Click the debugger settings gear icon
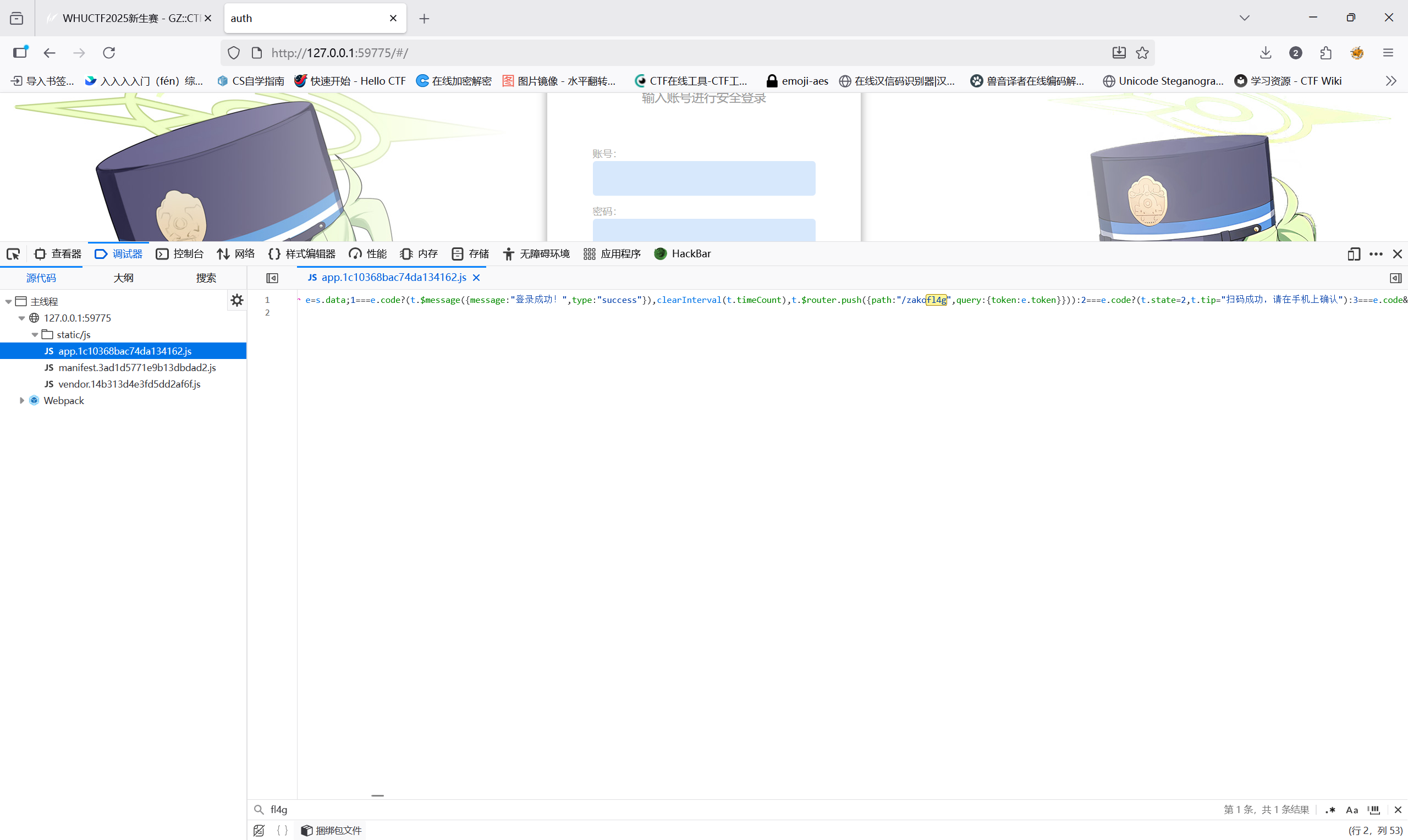Screen dimensions: 1408x840 pos(237,300)
